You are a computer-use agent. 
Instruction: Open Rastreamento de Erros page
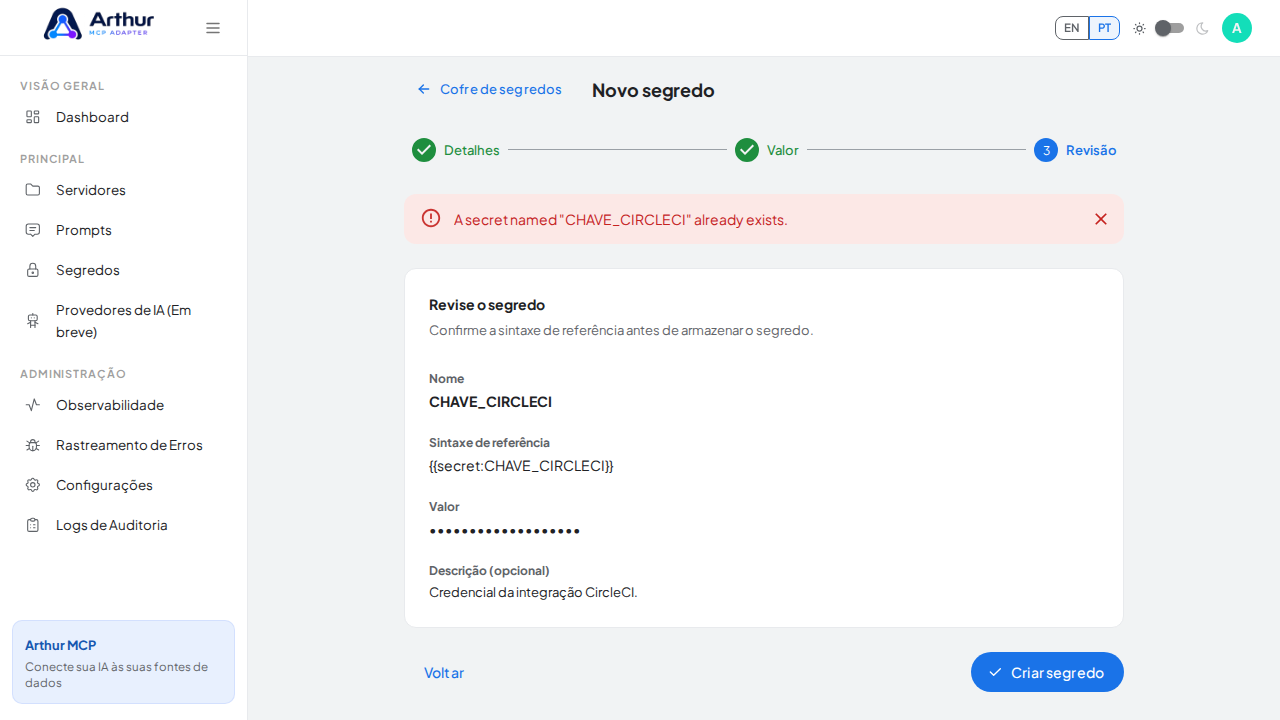click(123, 445)
